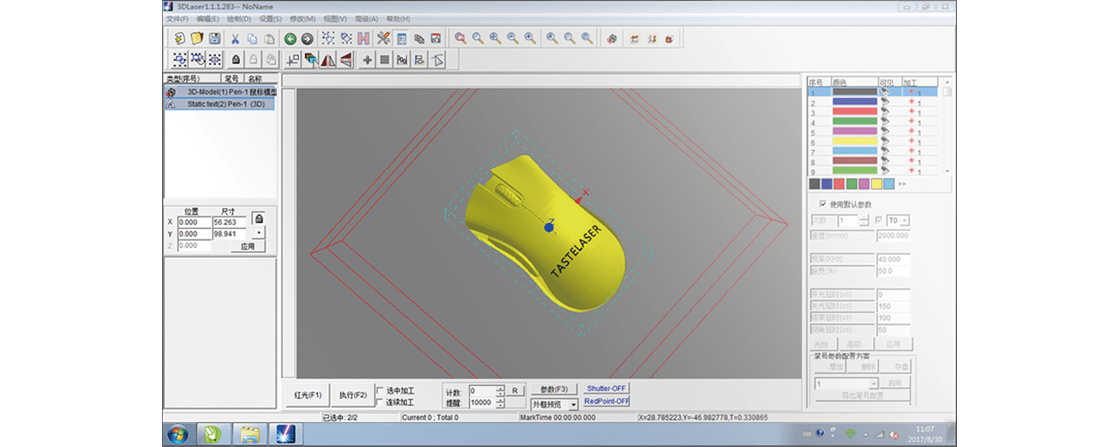
Task: Open the 外框预览 dropdown
Action: (x=573, y=404)
